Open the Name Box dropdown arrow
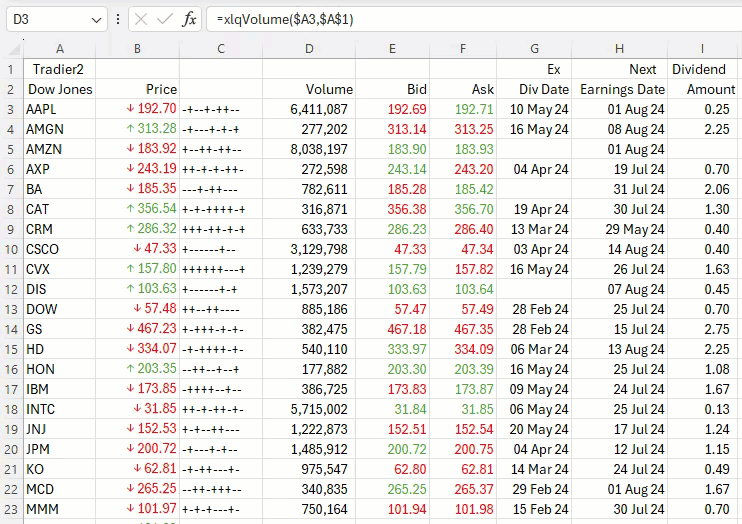742x524 pixels. point(97,20)
